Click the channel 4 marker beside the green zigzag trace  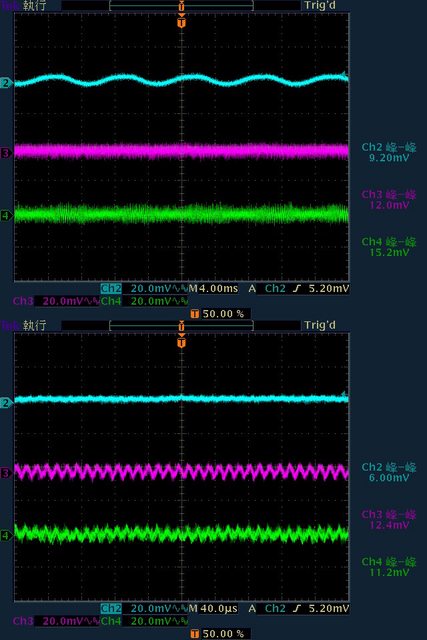[6, 535]
